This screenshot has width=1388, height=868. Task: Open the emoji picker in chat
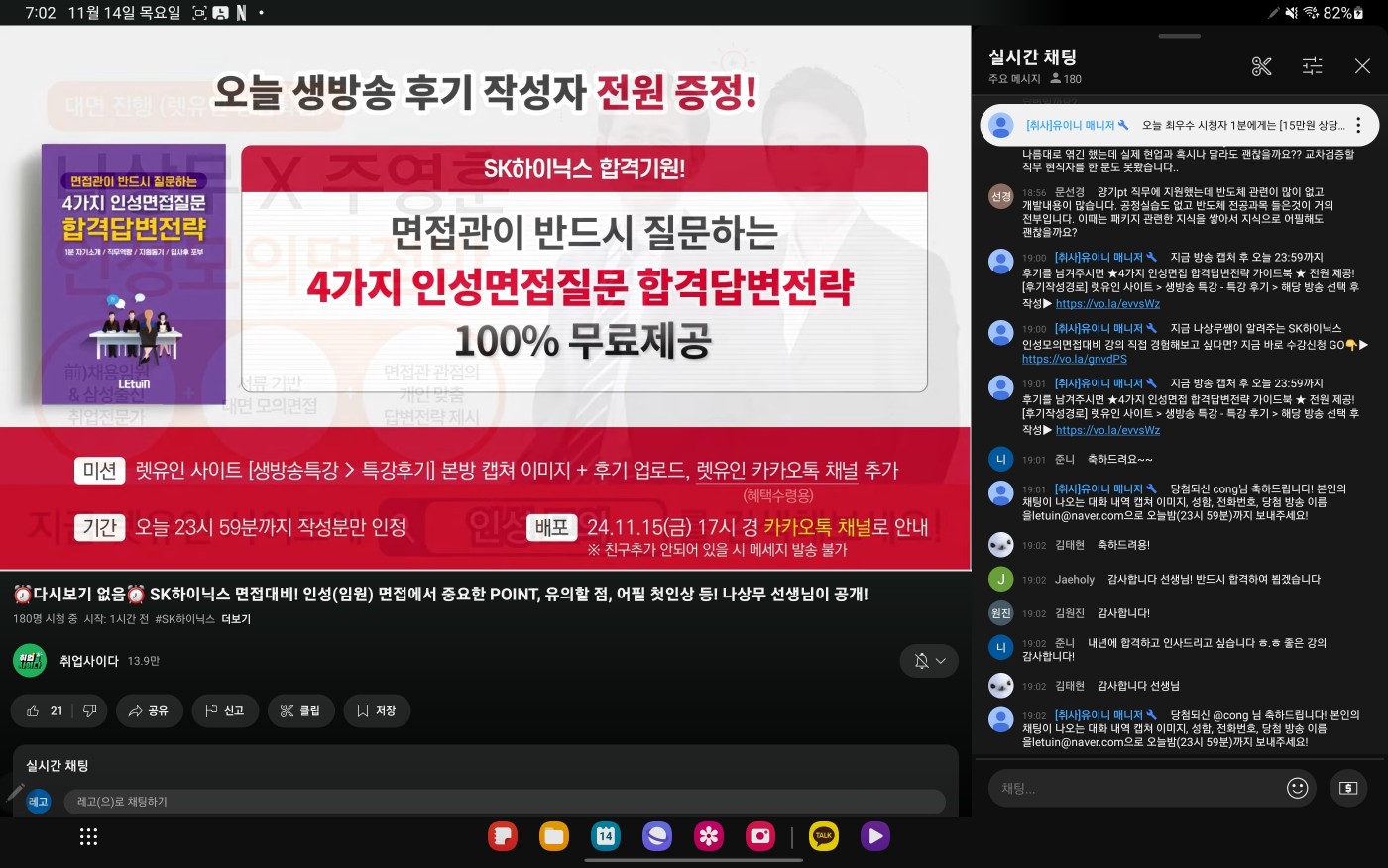coord(1297,788)
